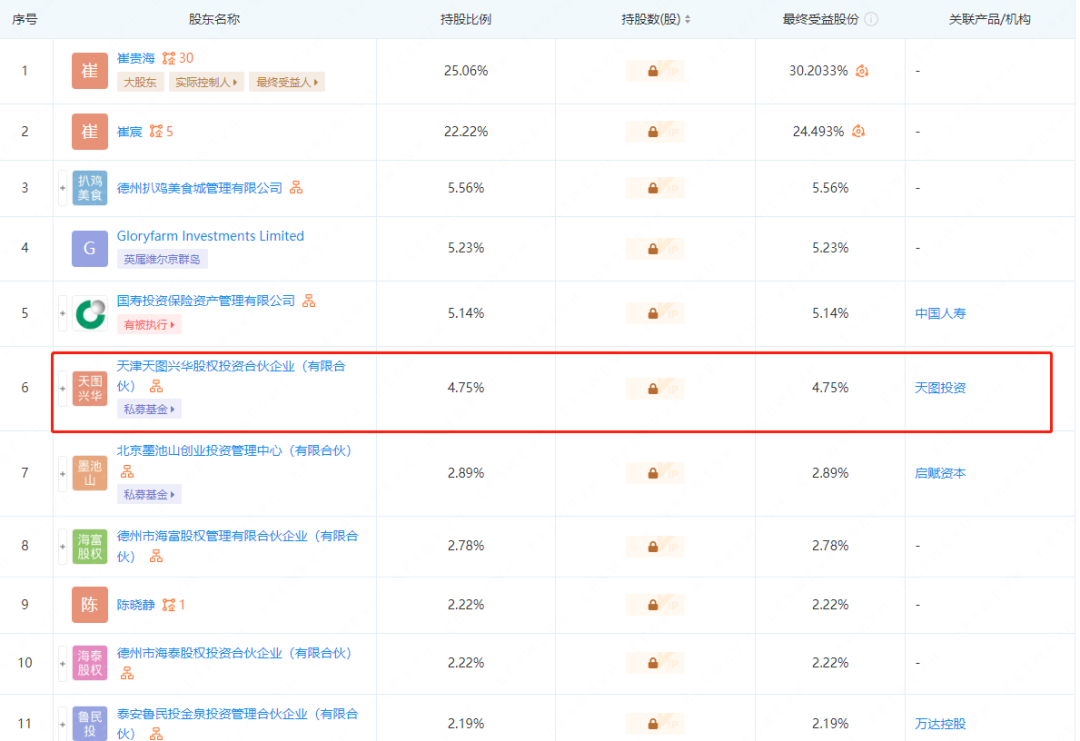Click the 有被执行 warning tag
1080x741 pixels.
(x=149, y=325)
